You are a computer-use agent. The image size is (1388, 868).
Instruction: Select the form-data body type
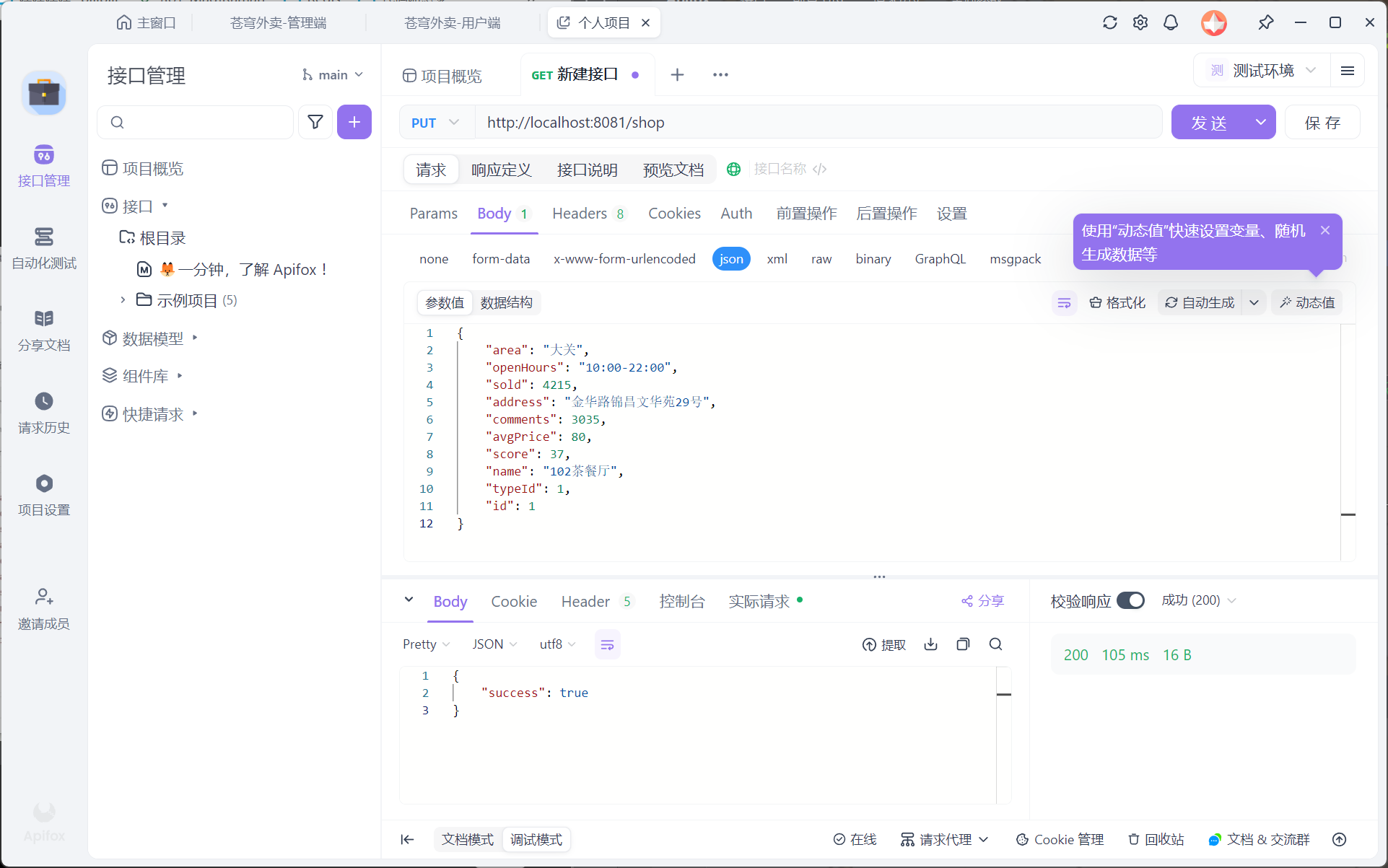click(501, 259)
